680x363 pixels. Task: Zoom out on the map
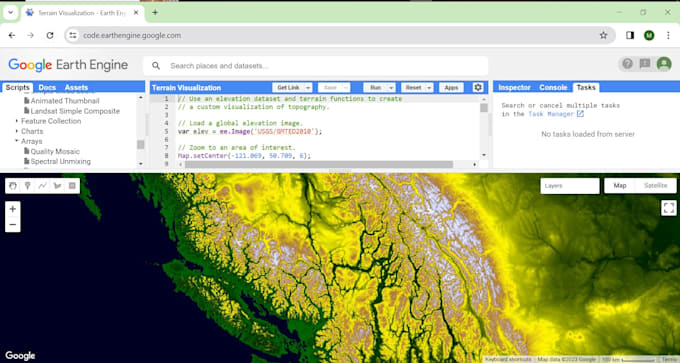[13, 225]
